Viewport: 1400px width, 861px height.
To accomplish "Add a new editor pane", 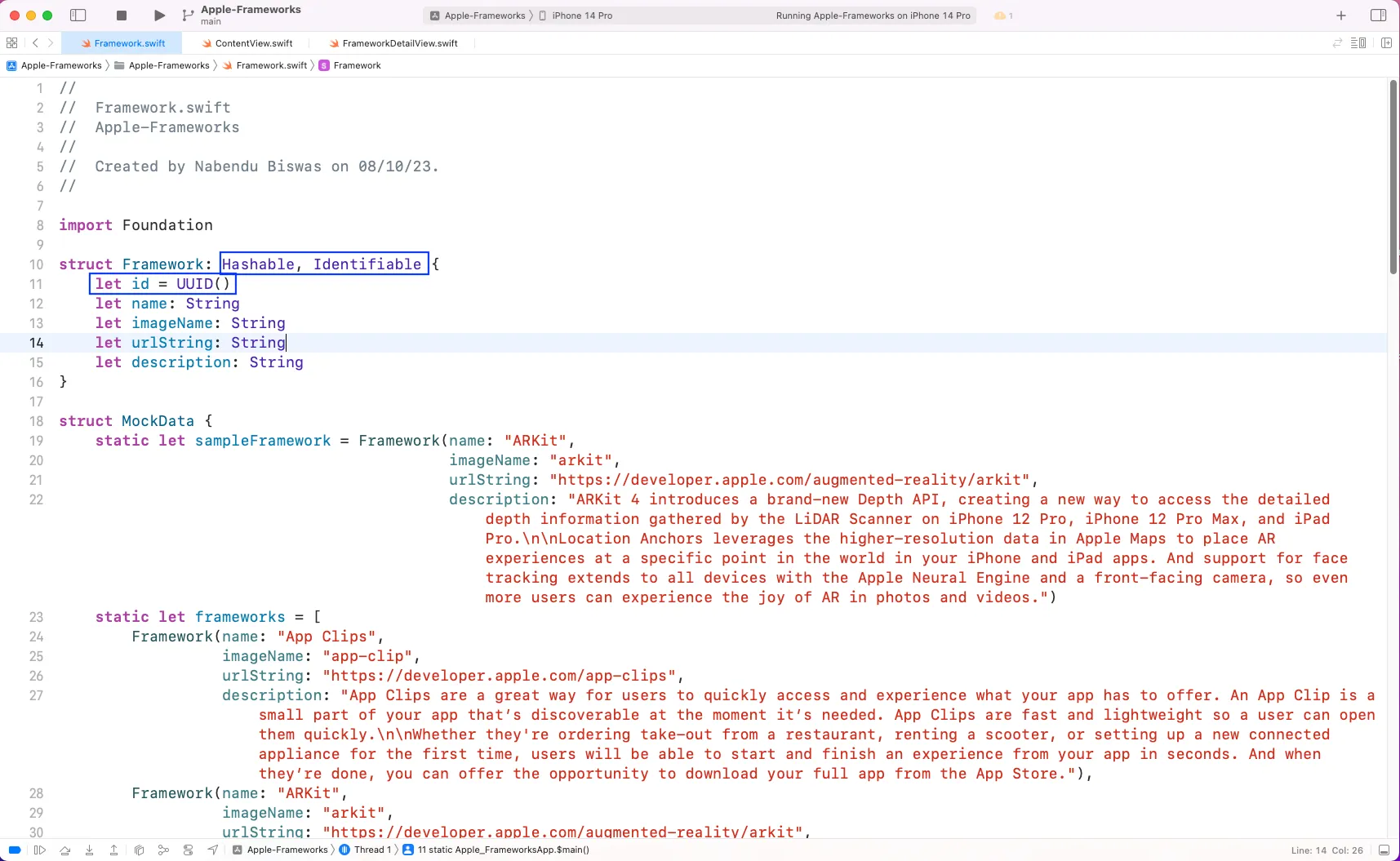I will [1386, 43].
